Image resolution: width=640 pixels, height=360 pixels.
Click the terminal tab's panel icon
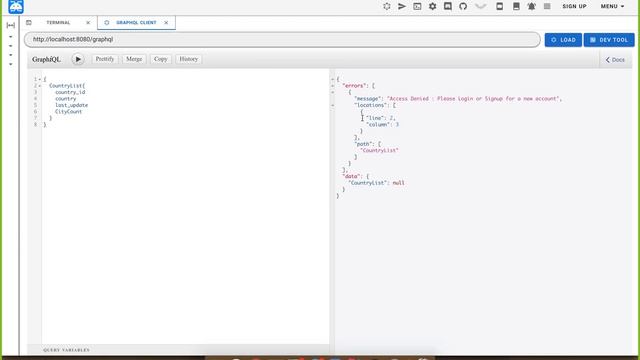(29, 22)
